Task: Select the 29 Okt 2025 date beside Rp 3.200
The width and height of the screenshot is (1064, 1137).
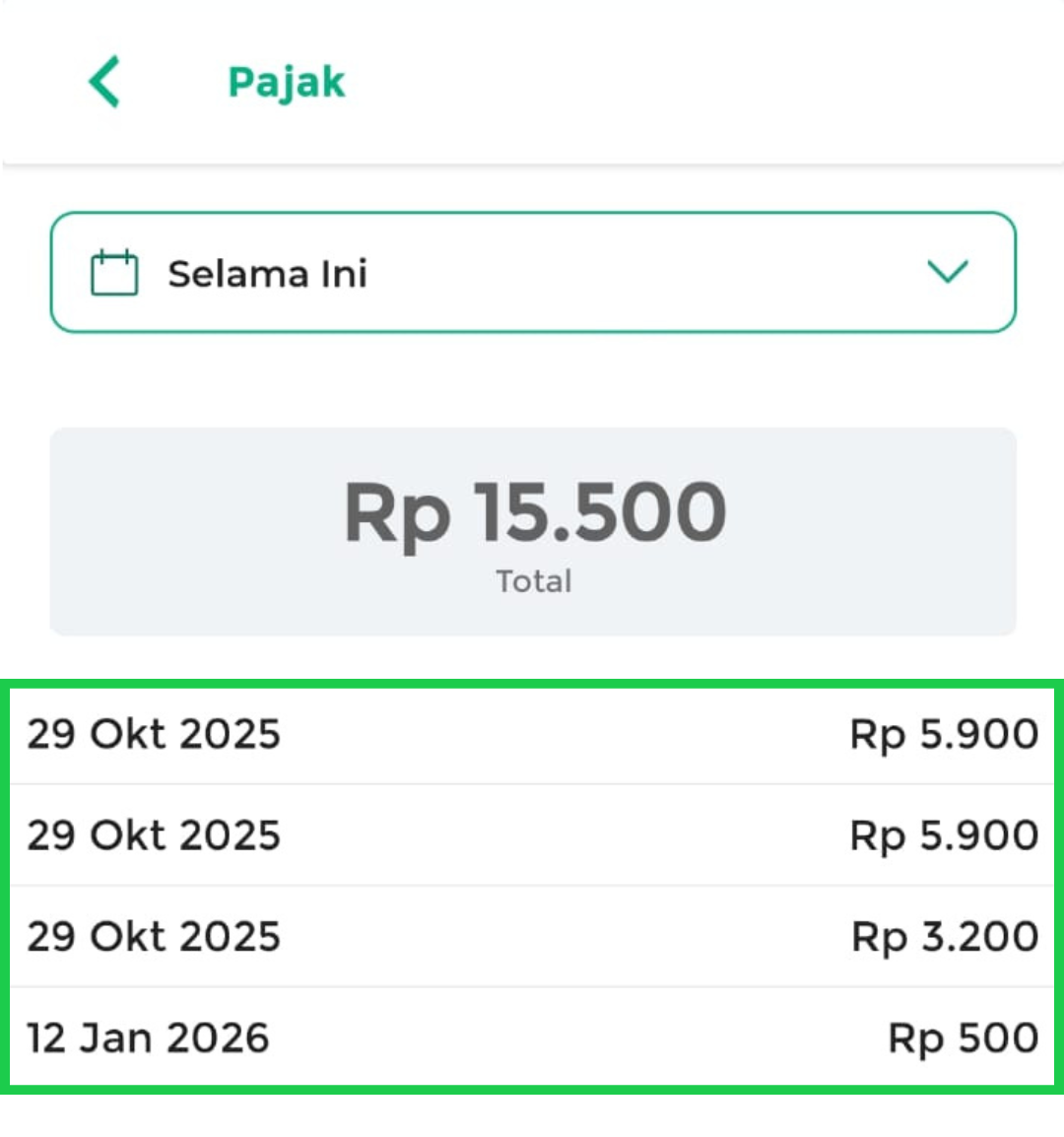Action: click(154, 936)
